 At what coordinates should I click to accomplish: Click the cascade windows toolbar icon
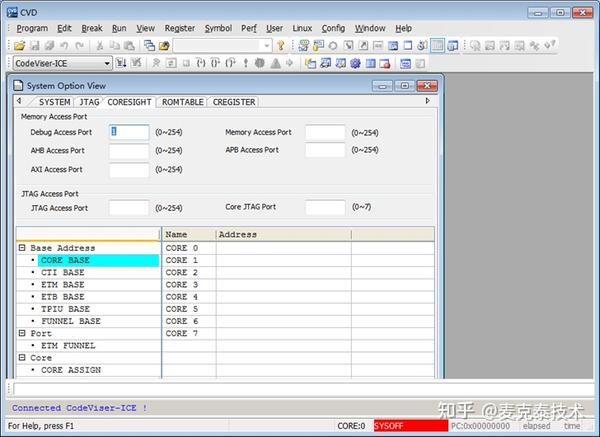tap(149, 46)
